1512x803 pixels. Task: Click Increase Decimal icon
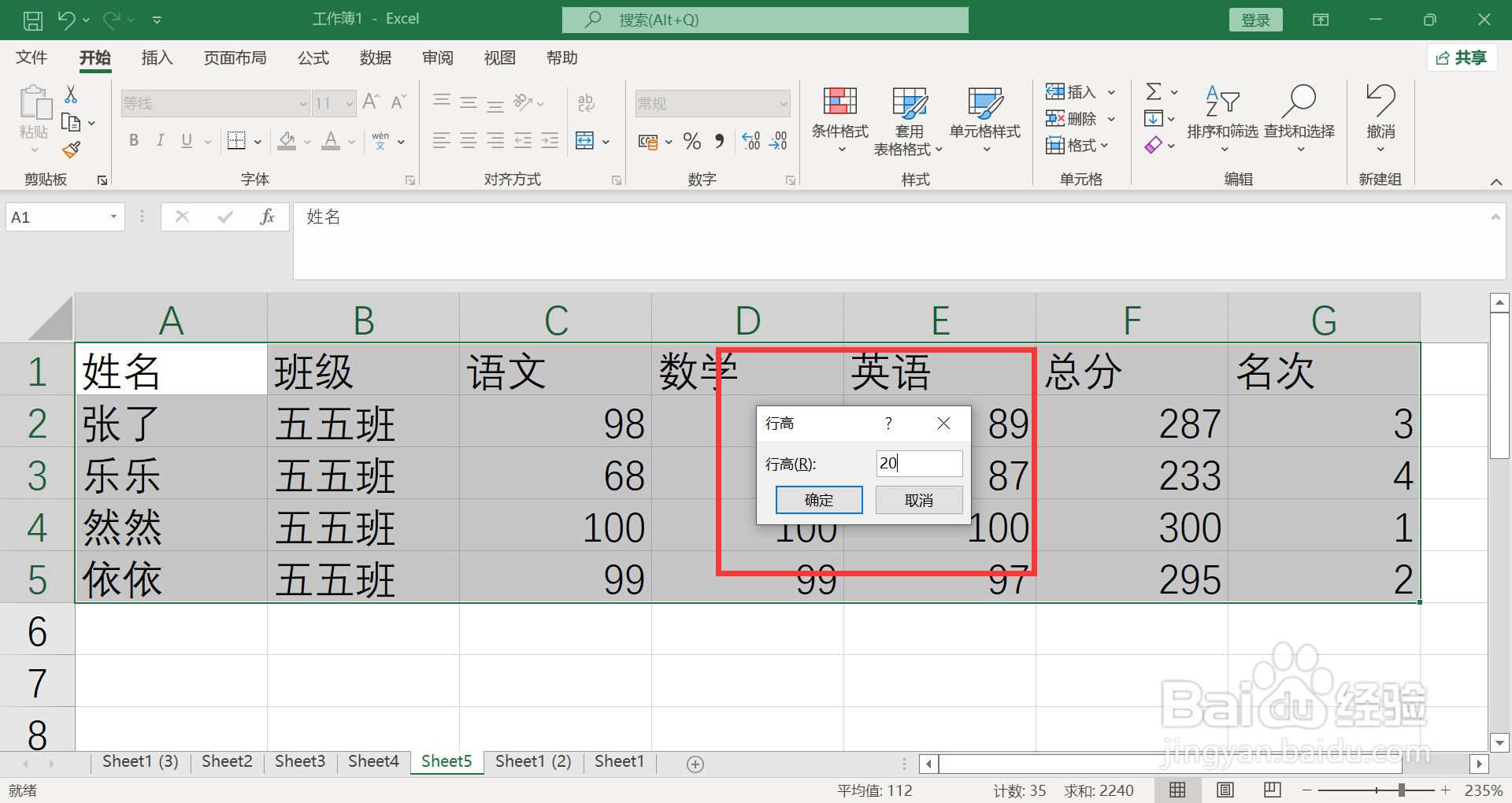point(751,141)
